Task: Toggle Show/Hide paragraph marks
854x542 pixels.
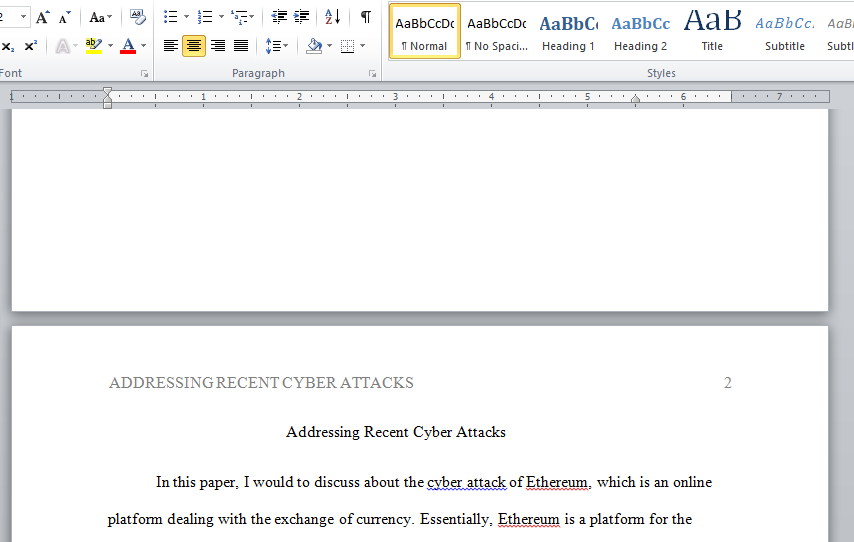Action: coord(366,17)
